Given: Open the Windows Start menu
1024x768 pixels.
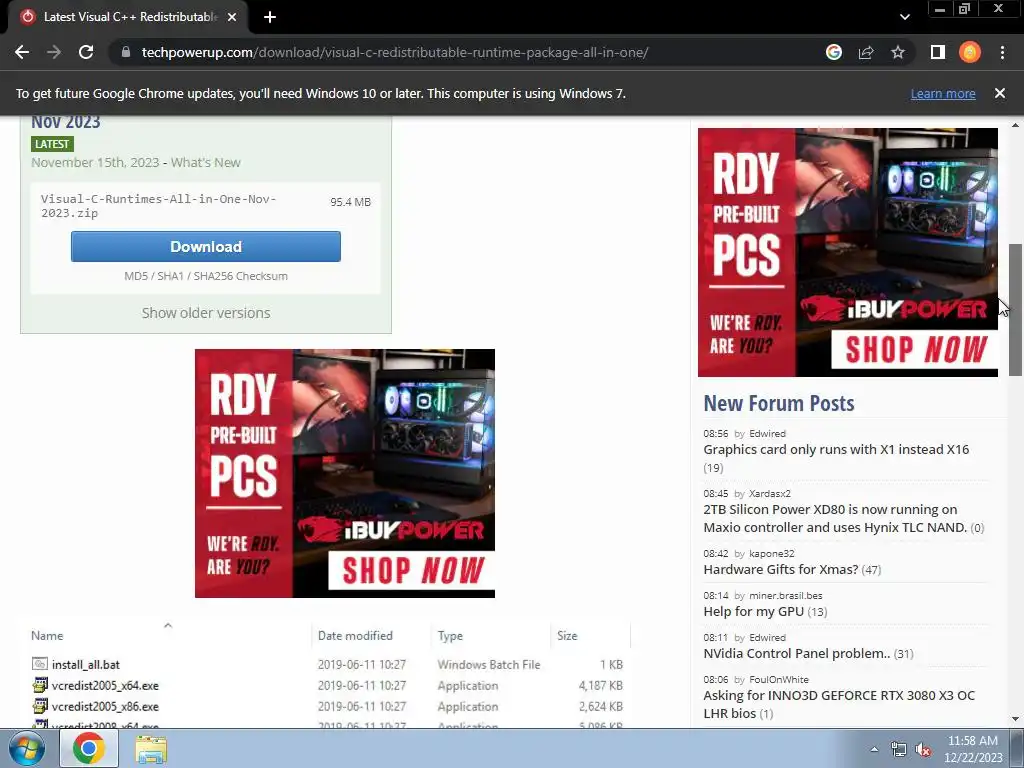Looking at the screenshot, I should pyautogui.click(x=26, y=748).
